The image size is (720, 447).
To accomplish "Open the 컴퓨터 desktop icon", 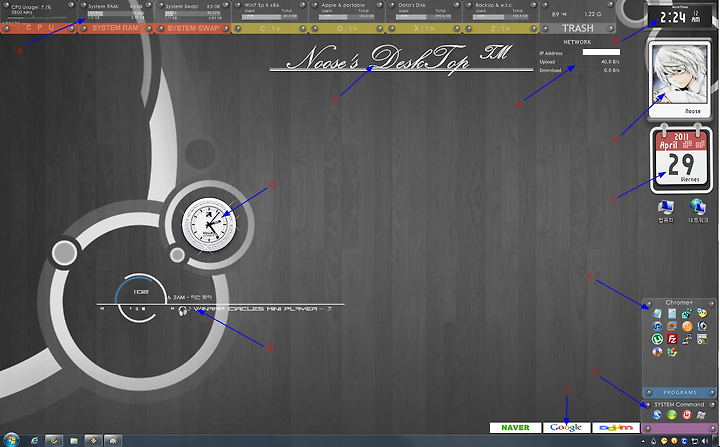I will pyautogui.click(x=665, y=212).
